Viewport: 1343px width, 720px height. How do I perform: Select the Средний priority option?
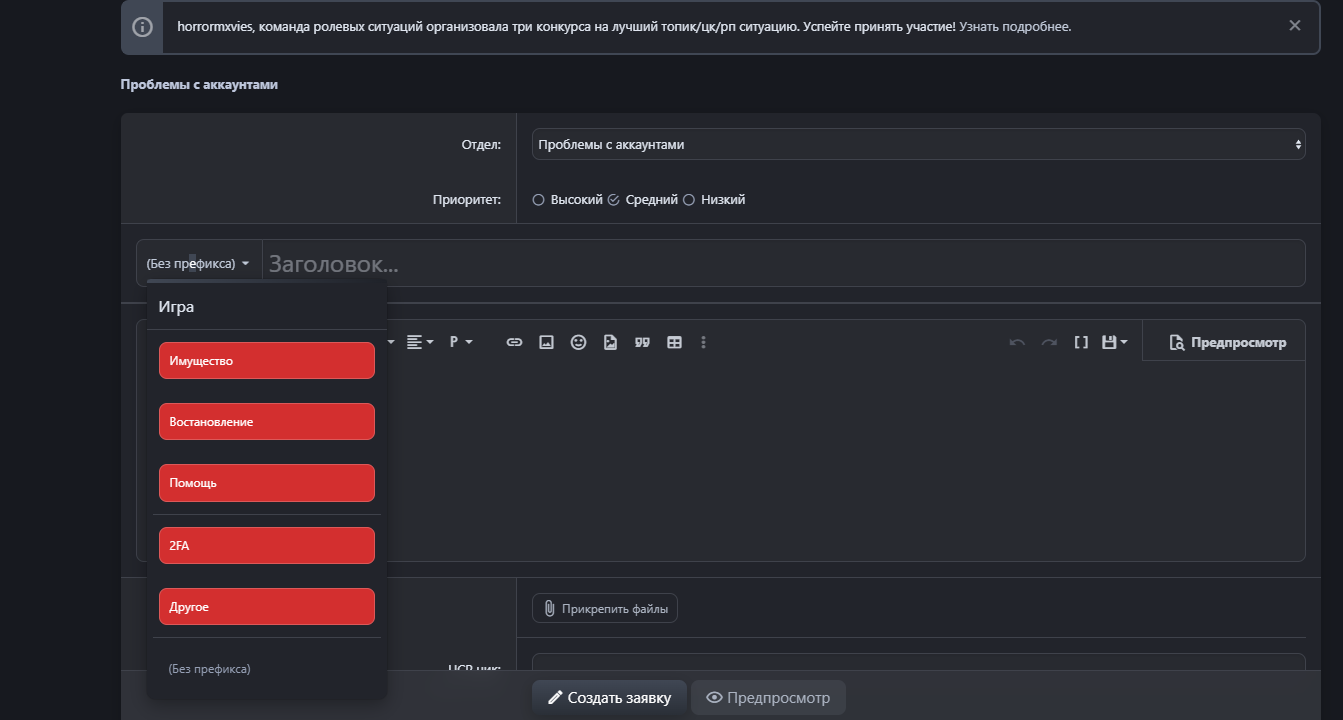click(x=614, y=200)
